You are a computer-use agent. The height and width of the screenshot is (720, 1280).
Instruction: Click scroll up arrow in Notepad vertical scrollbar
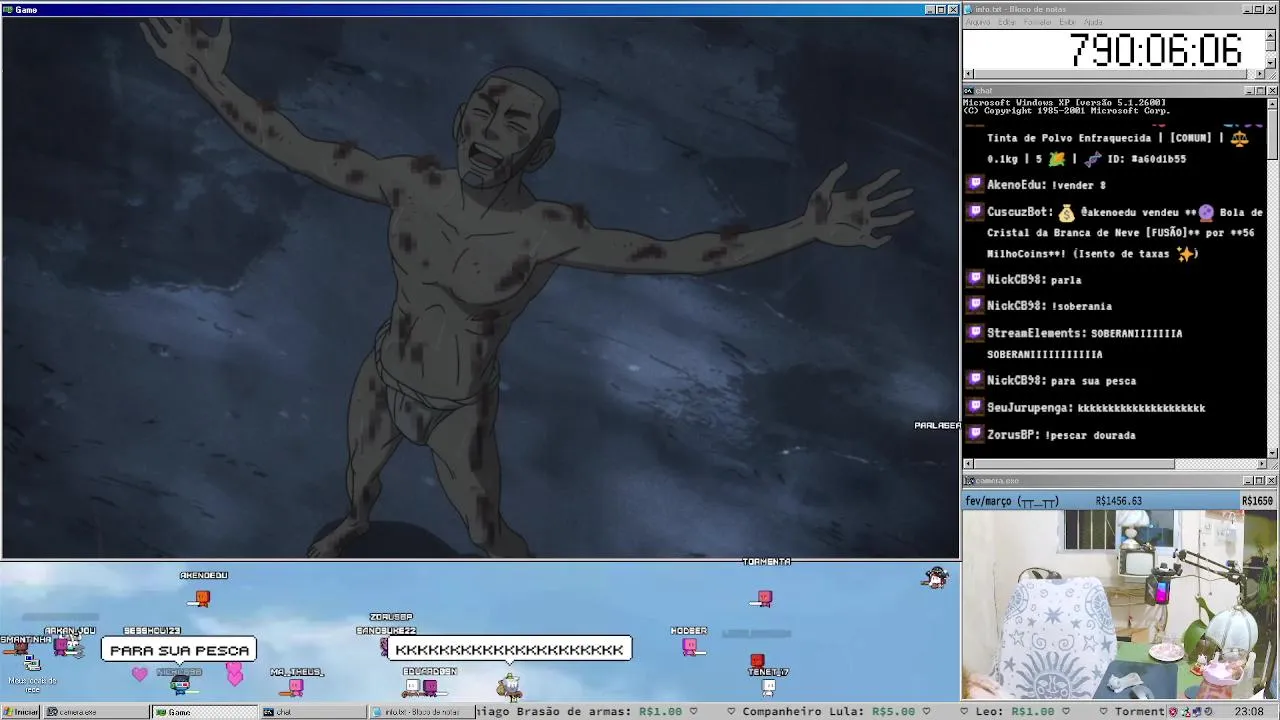click(1271, 34)
